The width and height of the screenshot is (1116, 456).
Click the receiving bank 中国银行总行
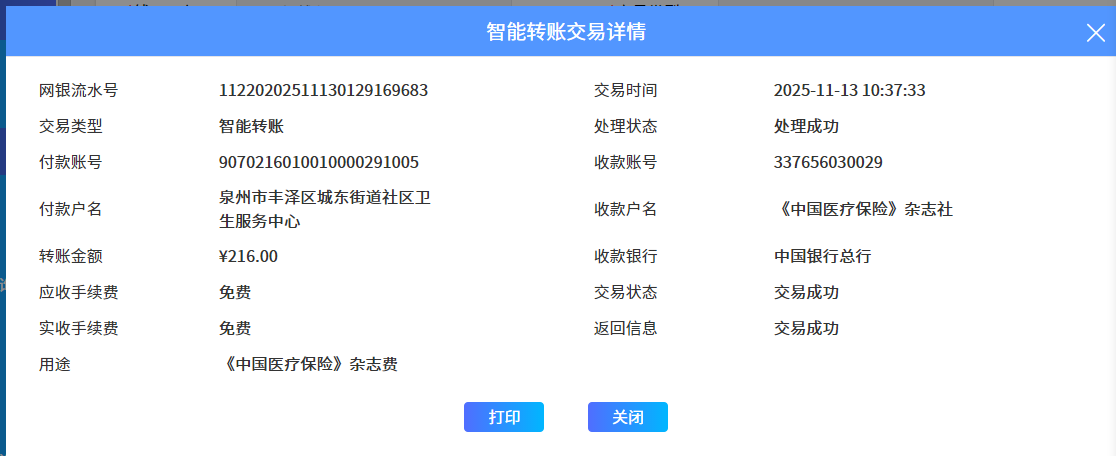click(x=822, y=257)
